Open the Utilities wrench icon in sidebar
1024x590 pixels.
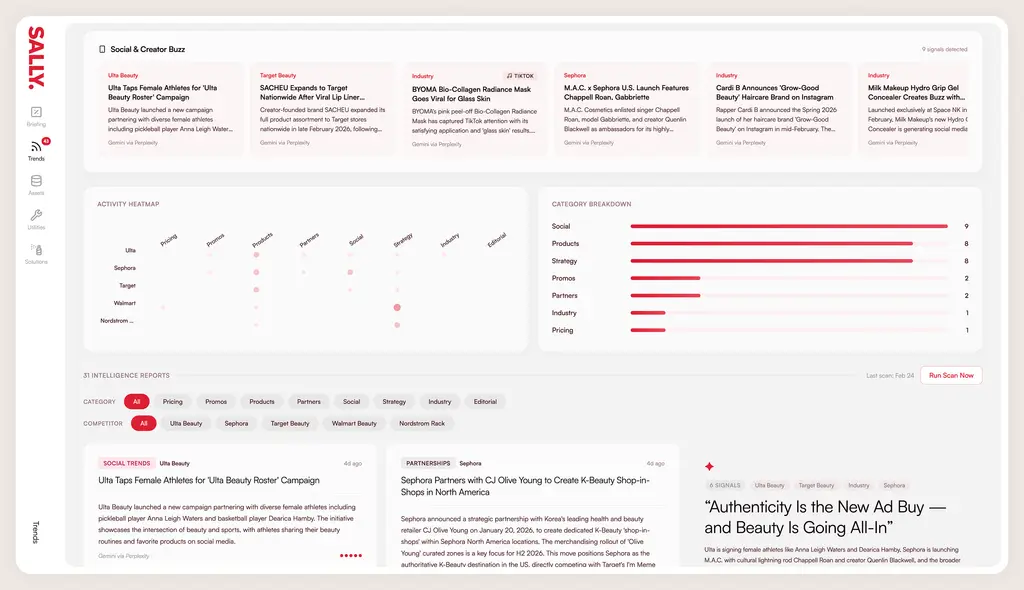pos(36,215)
